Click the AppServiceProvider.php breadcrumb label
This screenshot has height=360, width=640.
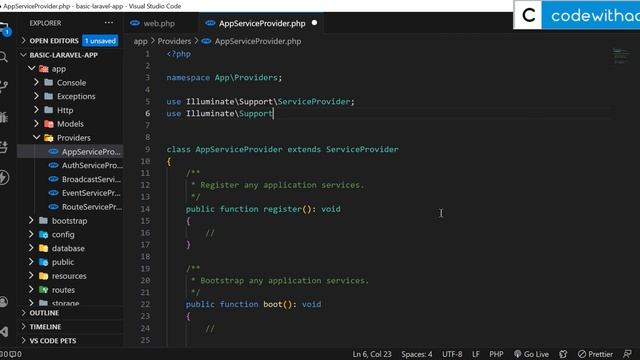pos(258,41)
